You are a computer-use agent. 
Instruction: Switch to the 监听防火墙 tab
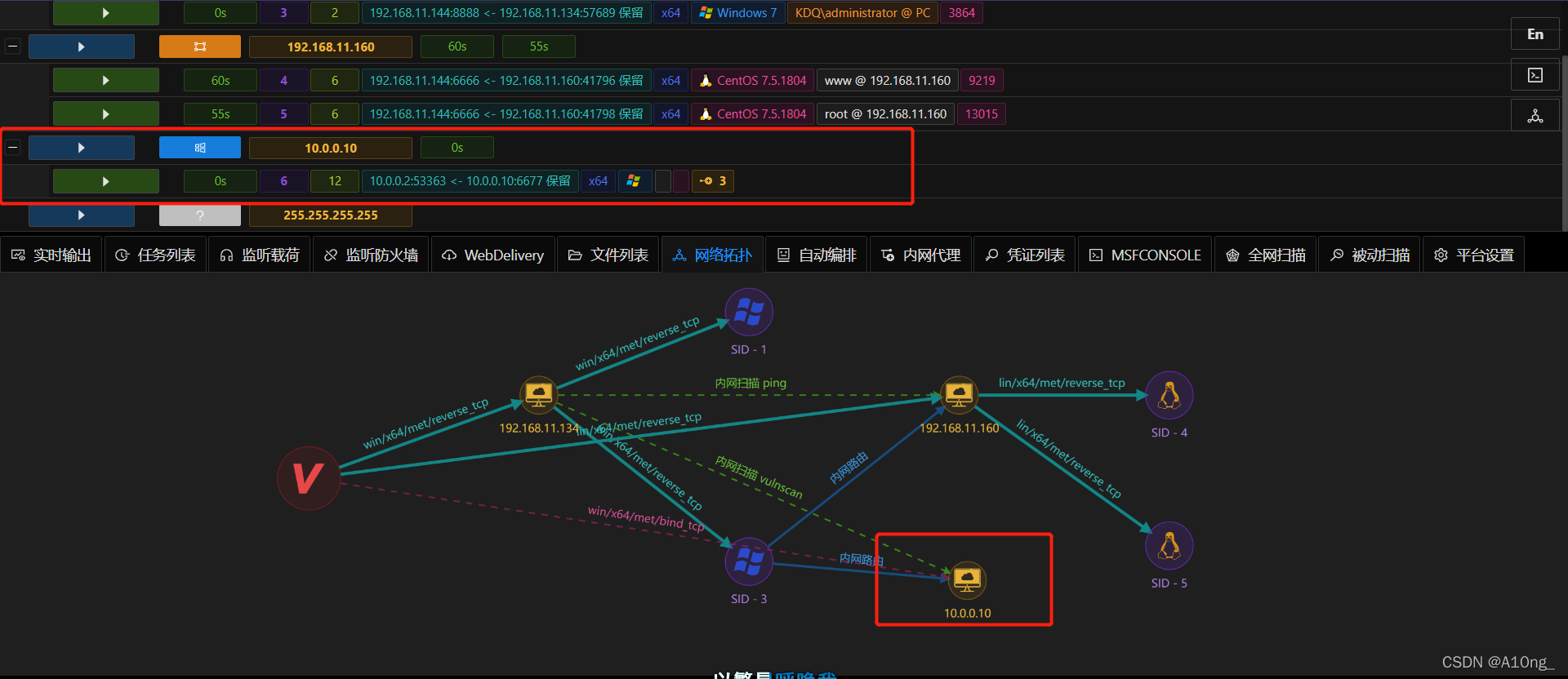click(x=371, y=255)
